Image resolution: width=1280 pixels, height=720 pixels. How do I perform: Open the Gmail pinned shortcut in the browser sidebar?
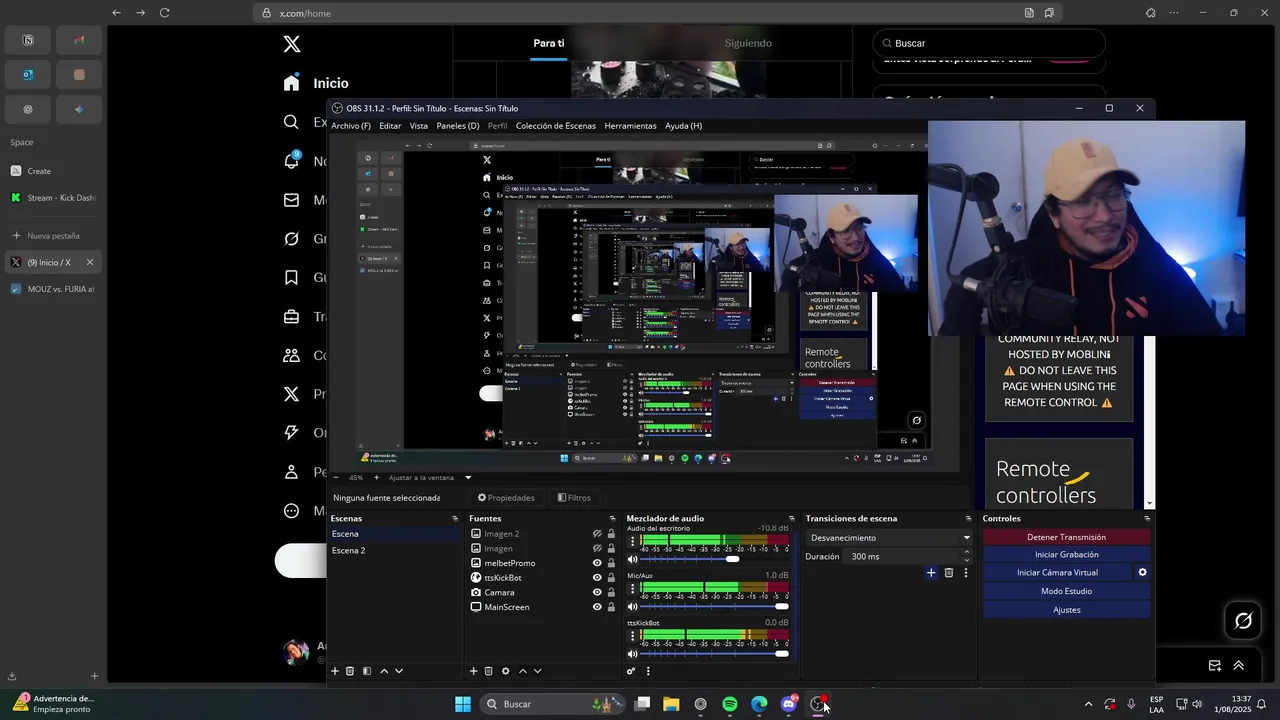point(79,40)
